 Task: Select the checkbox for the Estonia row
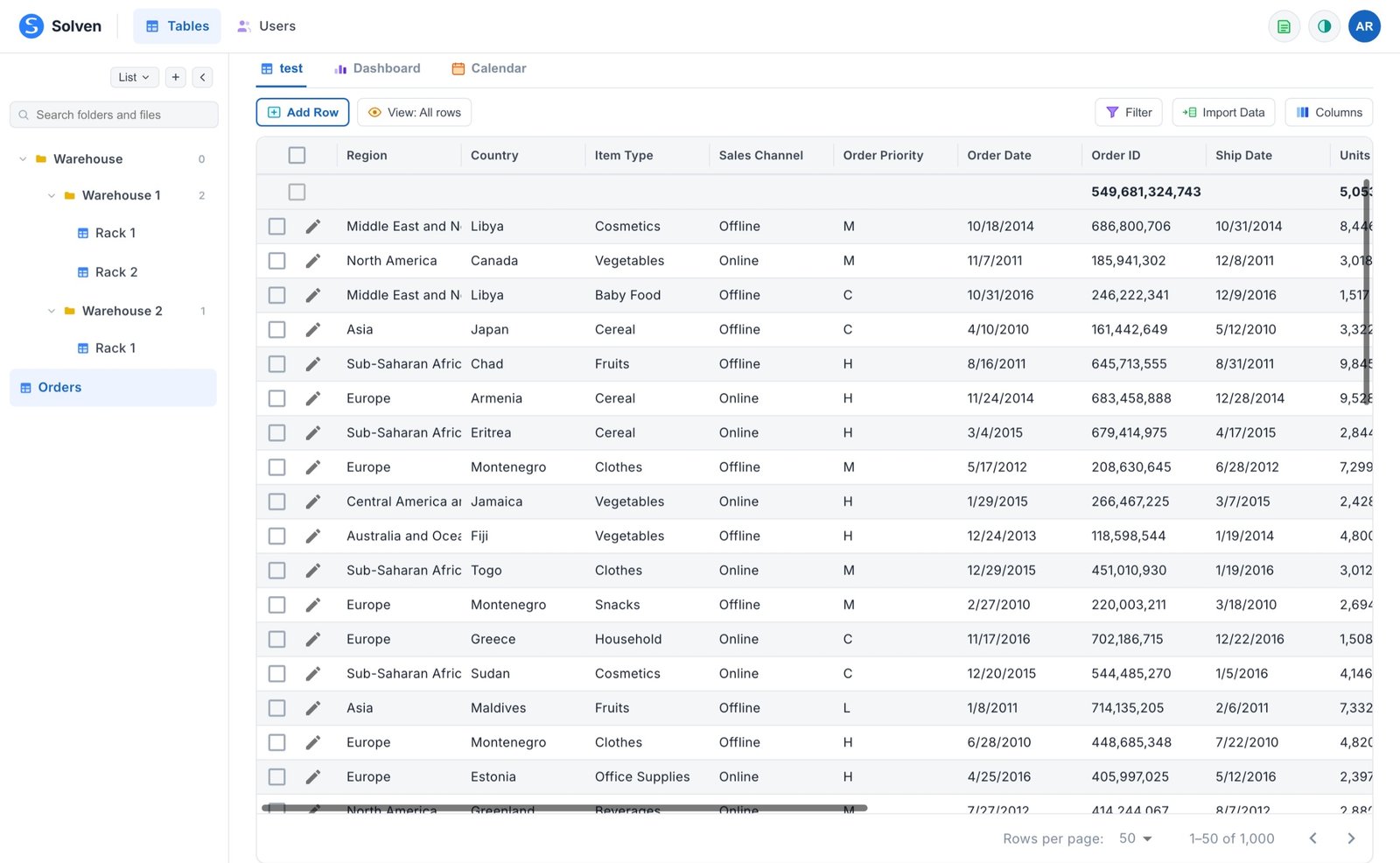click(x=276, y=777)
